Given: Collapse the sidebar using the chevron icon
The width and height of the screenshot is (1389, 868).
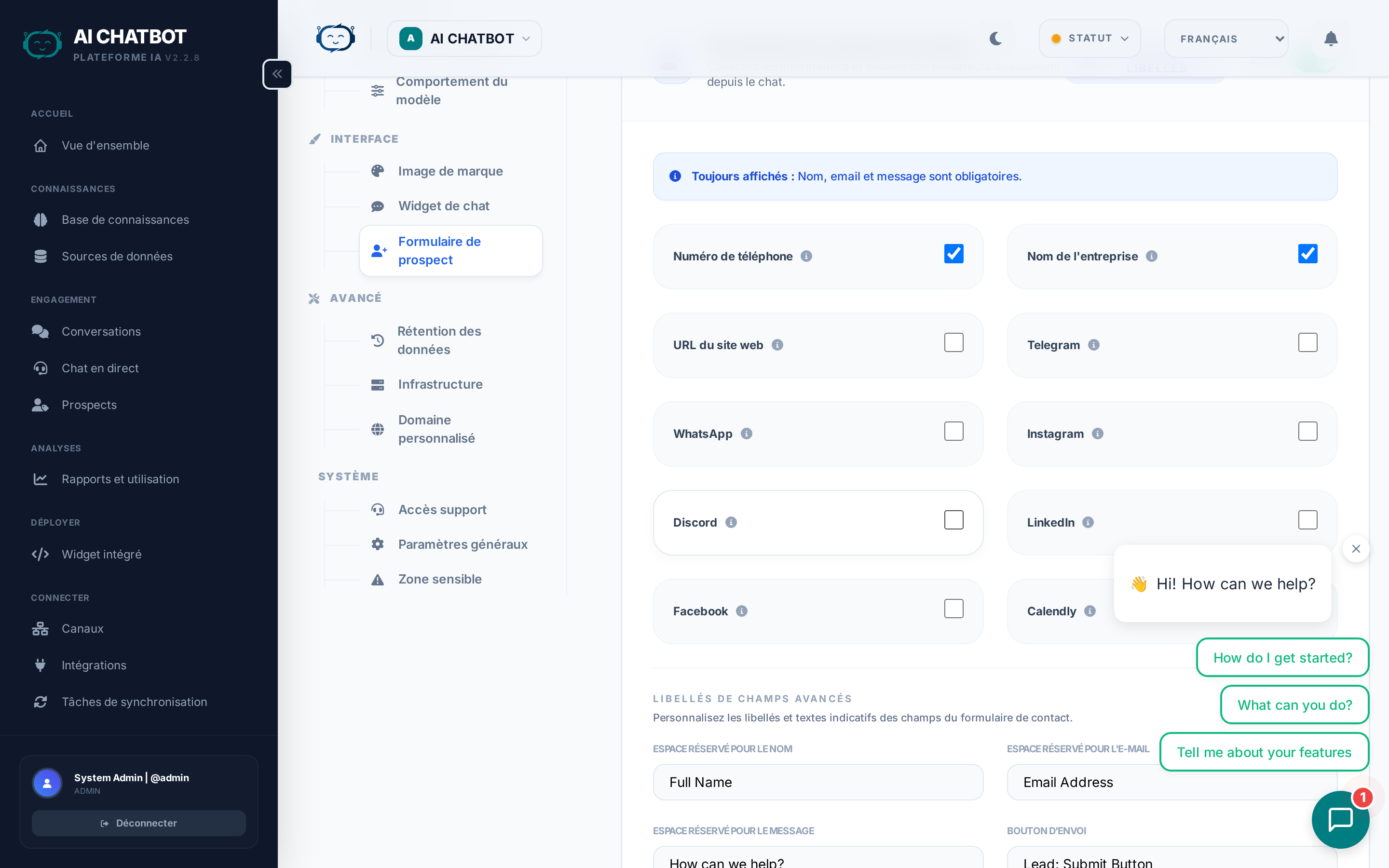Looking at the screenshot, I should tap(277, 74).
